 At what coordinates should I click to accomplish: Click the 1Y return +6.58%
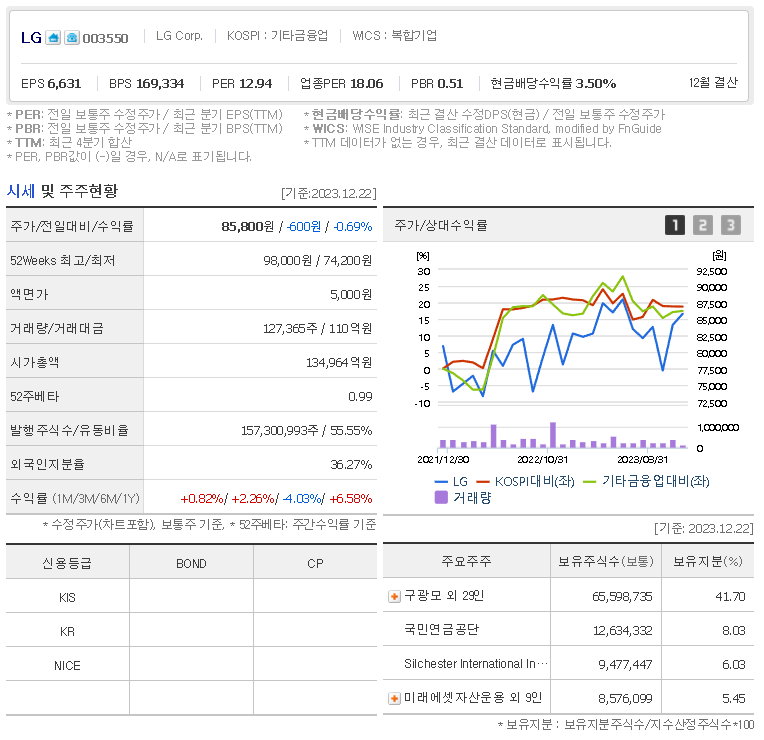pyautogui.click(x=351, y=499)
